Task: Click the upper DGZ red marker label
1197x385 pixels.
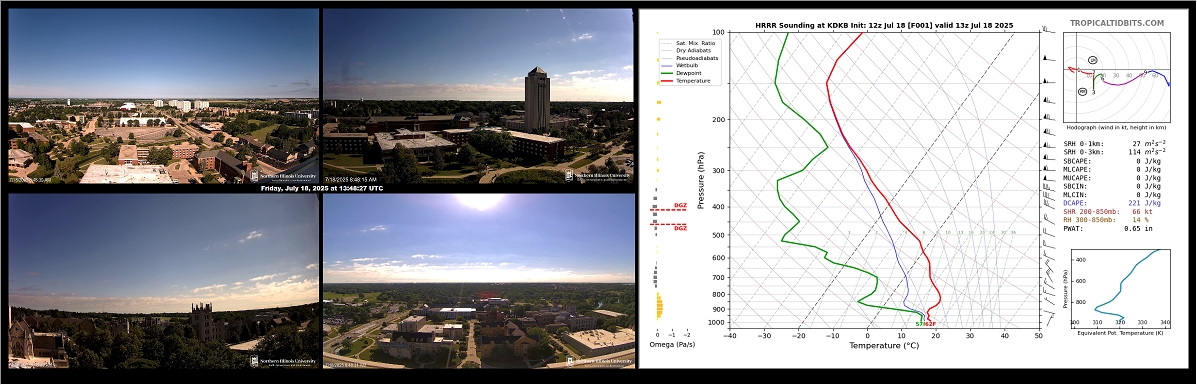Action: [680, 205]
